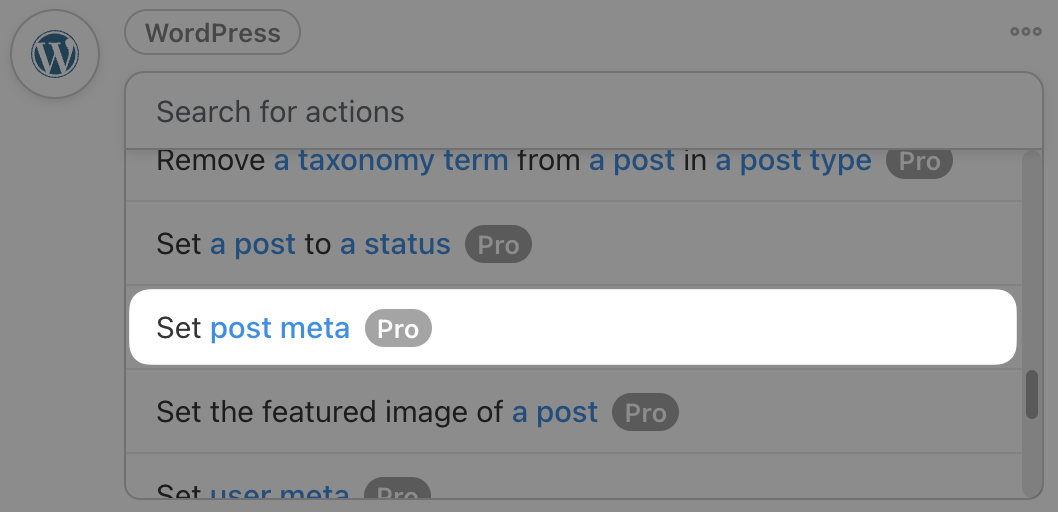Select the highlighted Set post meta action
Screen dimensions: 1058x512
click(181, 328)
